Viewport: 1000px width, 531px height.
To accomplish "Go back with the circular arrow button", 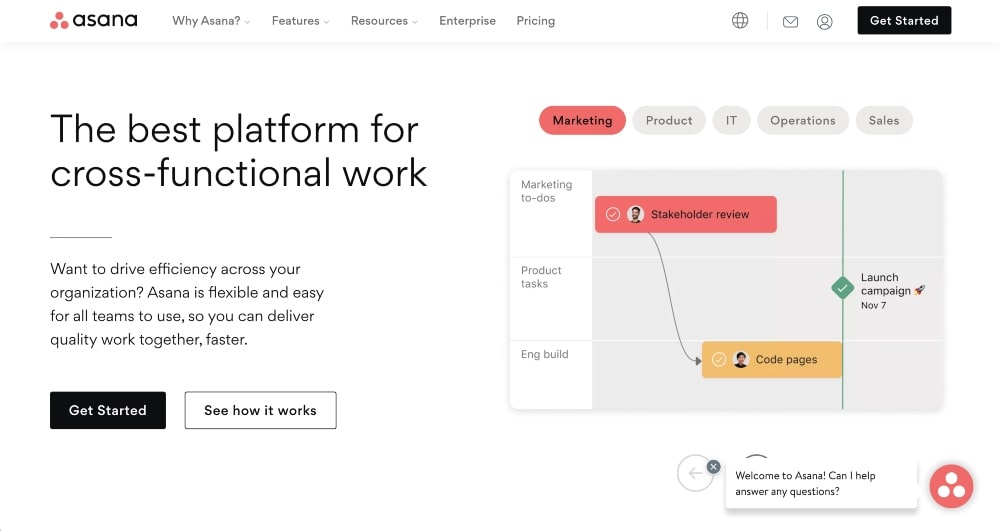I will pos(695,473).
